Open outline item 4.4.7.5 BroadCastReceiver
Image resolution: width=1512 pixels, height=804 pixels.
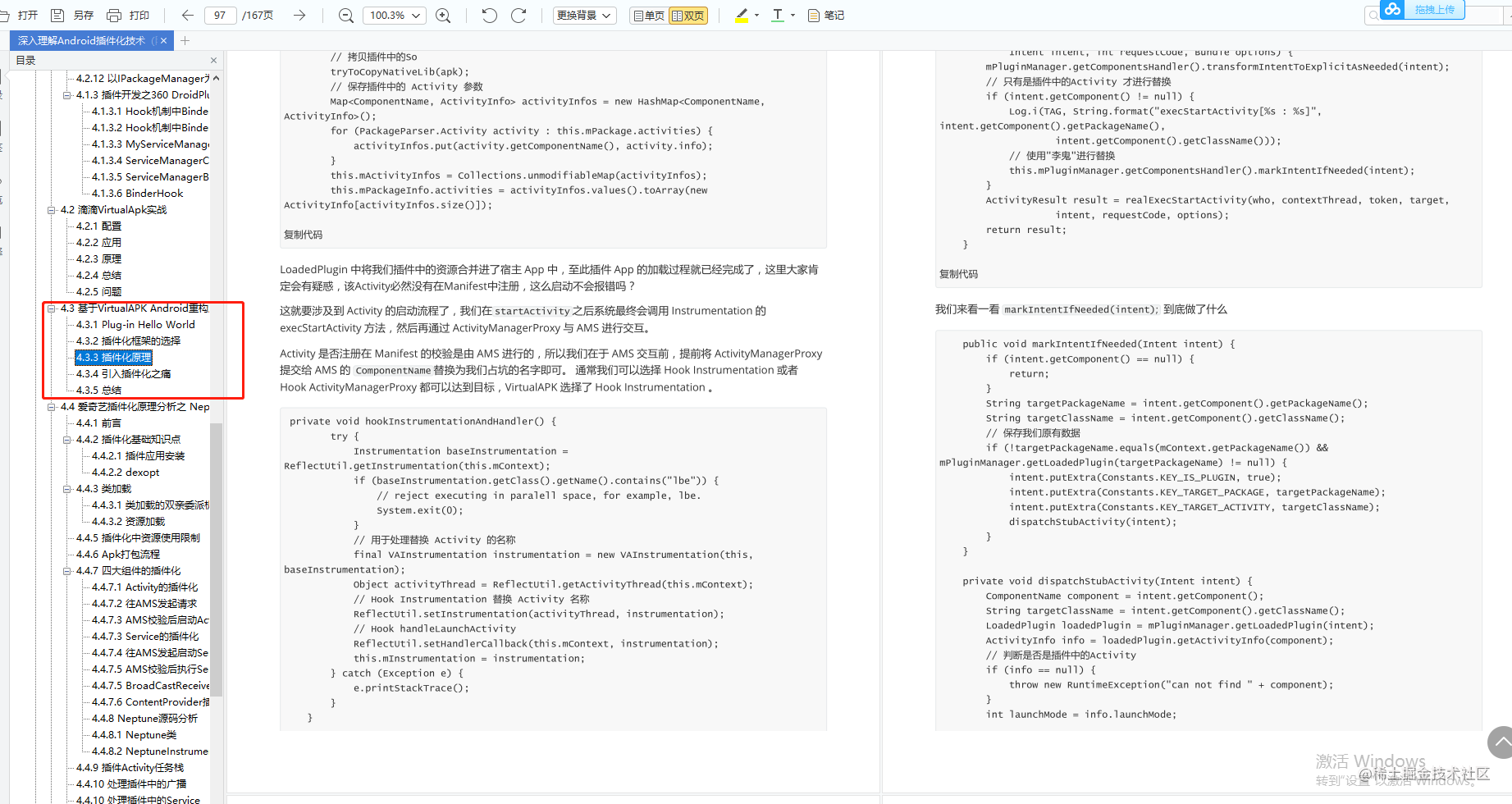(x=150, y=686)
